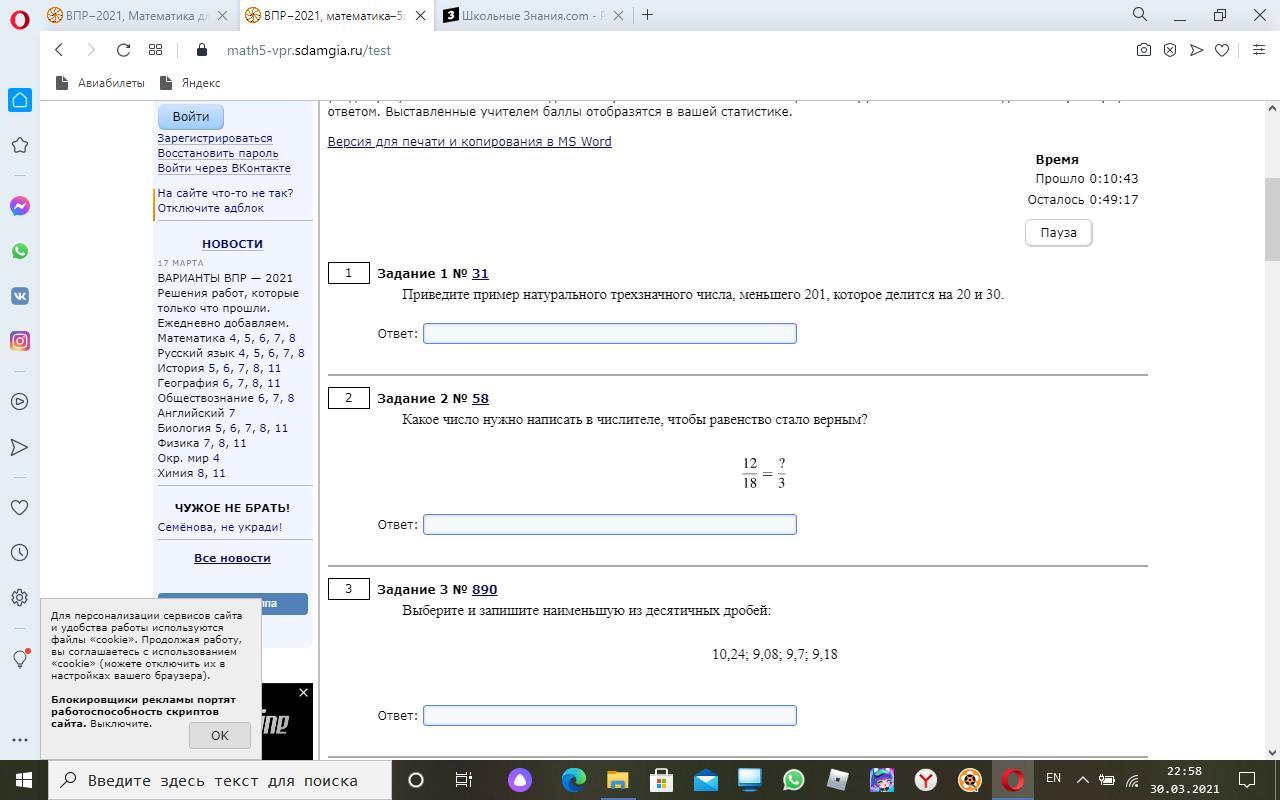The width and height of the screenshot is (1280, 800).
Task: Open Opera easy setup menu icon
Action: click(1259, 50)
